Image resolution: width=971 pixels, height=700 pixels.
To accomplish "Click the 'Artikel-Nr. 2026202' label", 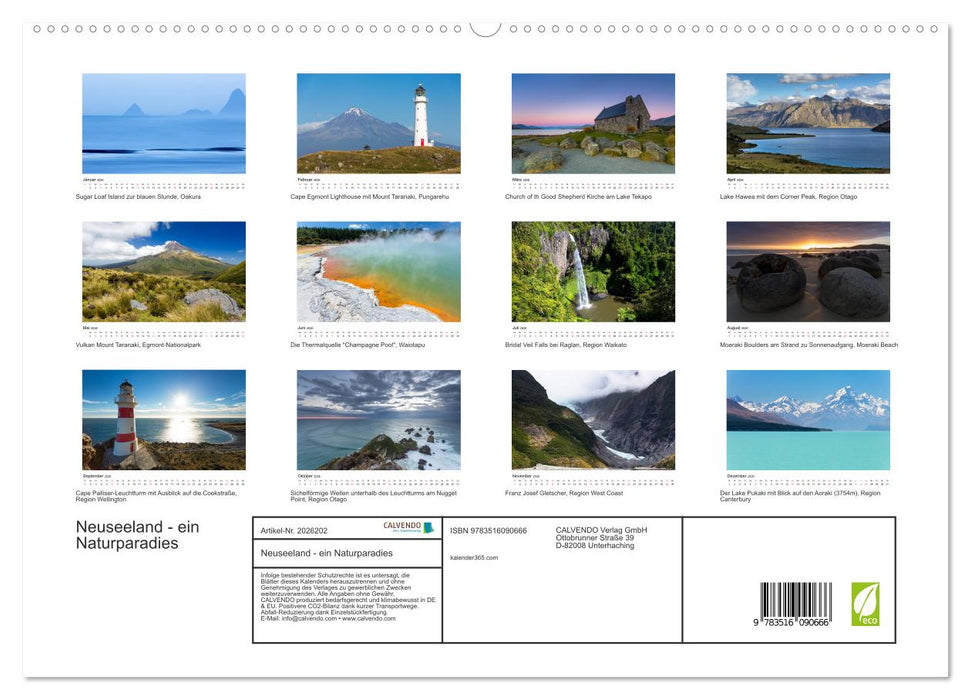I will point(294,531).
